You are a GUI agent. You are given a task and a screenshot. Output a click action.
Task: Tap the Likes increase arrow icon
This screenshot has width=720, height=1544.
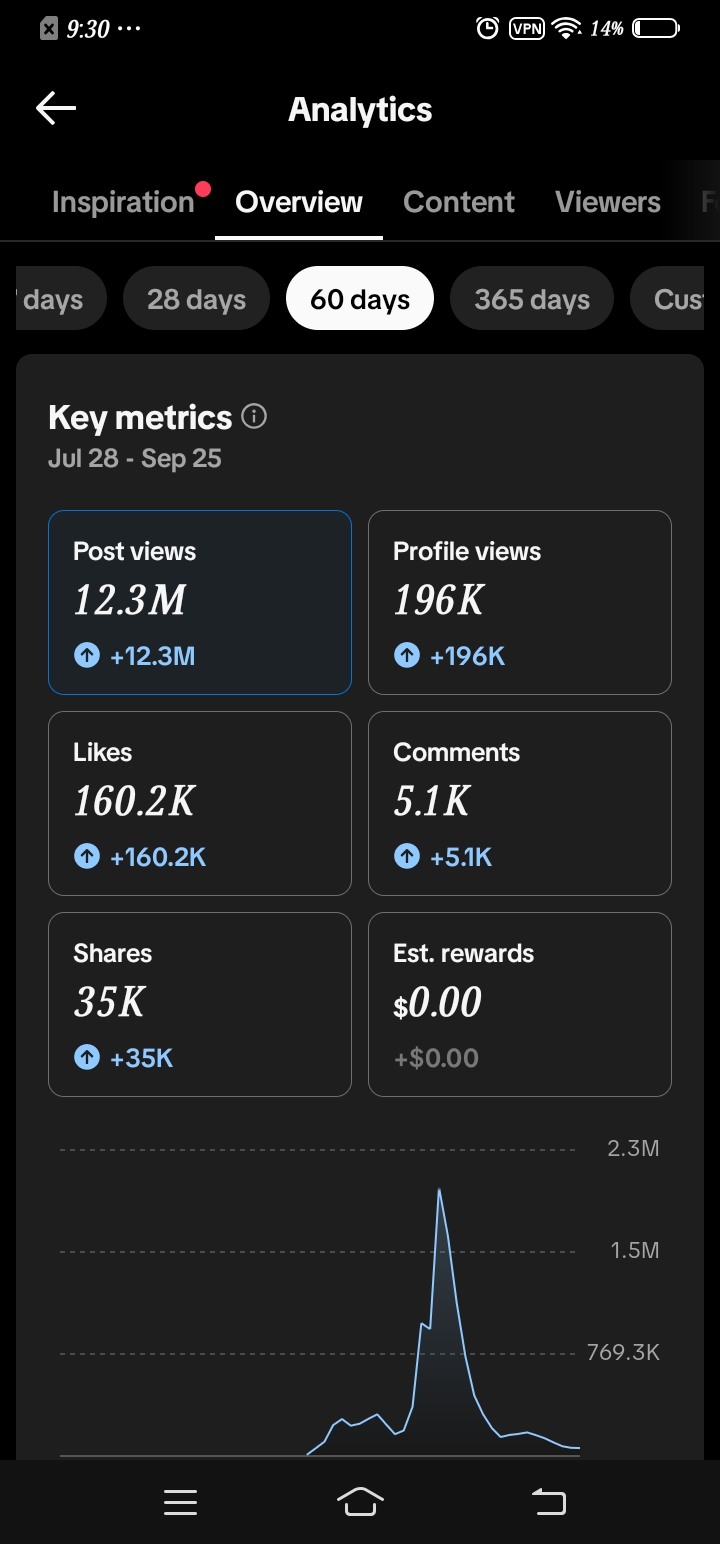pos(87,857)
